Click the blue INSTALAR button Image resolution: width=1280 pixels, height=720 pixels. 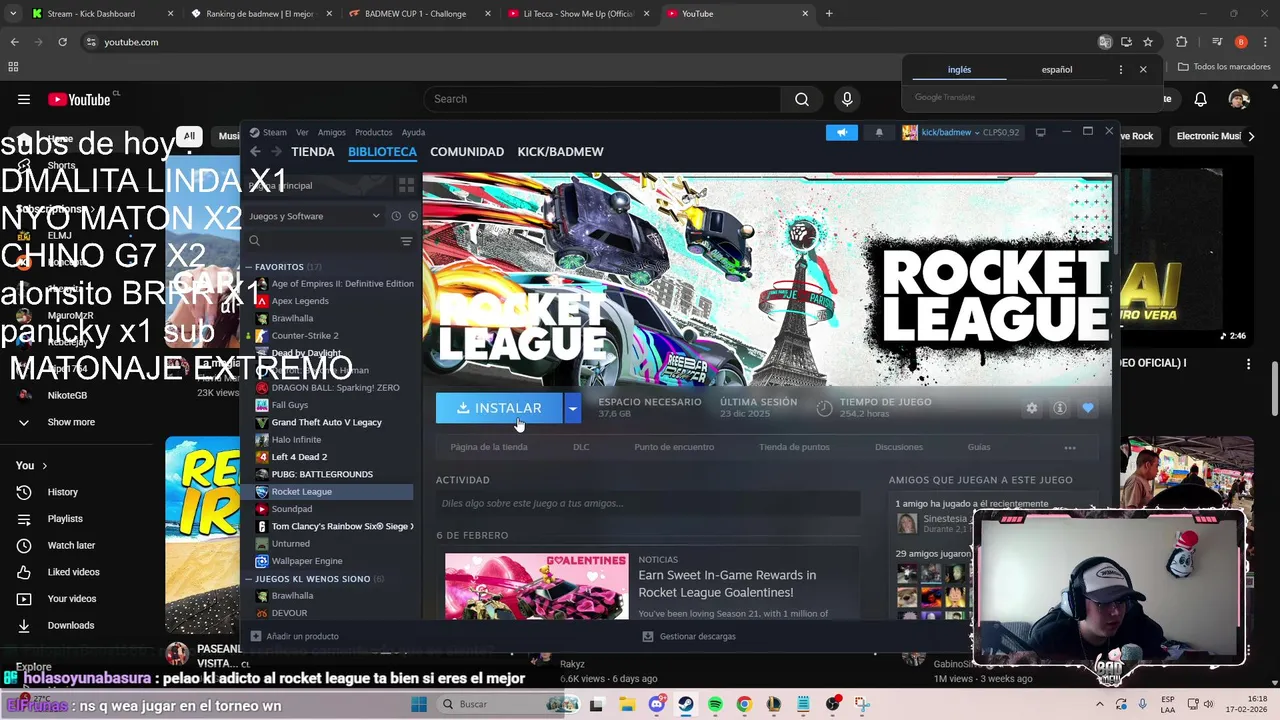click(x=499, y=408)
